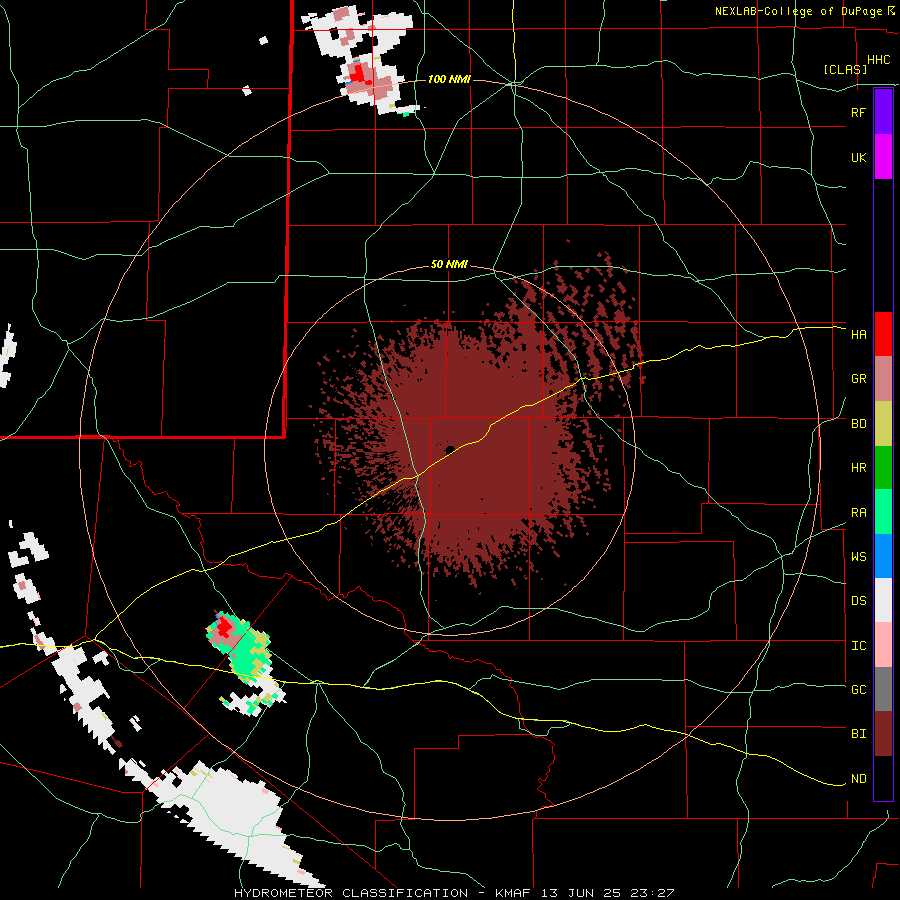The height and width of the screenshot is (900, 900).
Task: Select the gray GC ground clutter swatch
Action: tap(883, 689)
